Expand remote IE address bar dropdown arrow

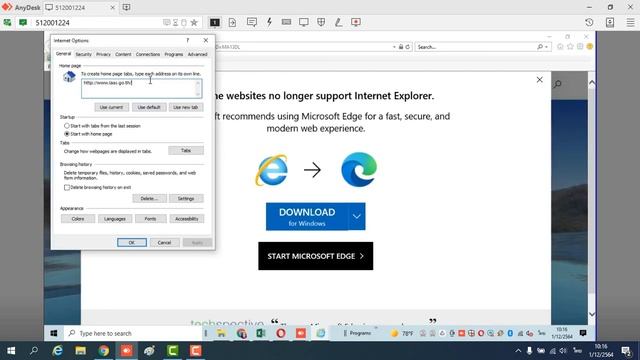[x=394, y=47]
